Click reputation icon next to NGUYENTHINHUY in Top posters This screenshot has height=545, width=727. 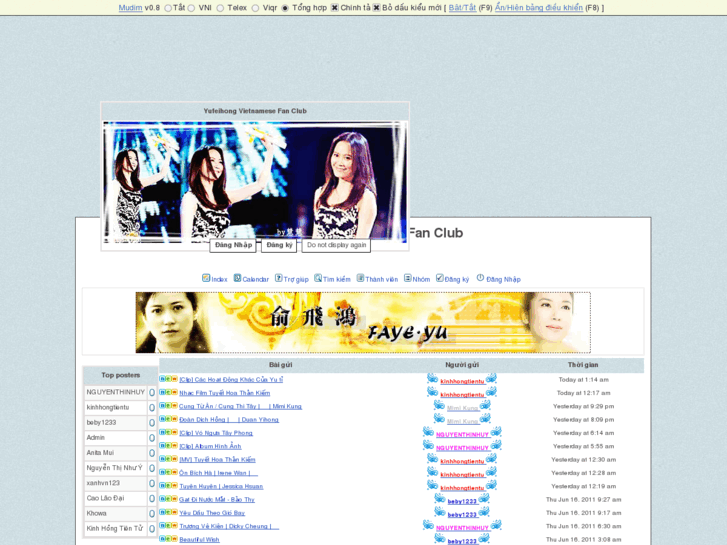tap(152, 393)
